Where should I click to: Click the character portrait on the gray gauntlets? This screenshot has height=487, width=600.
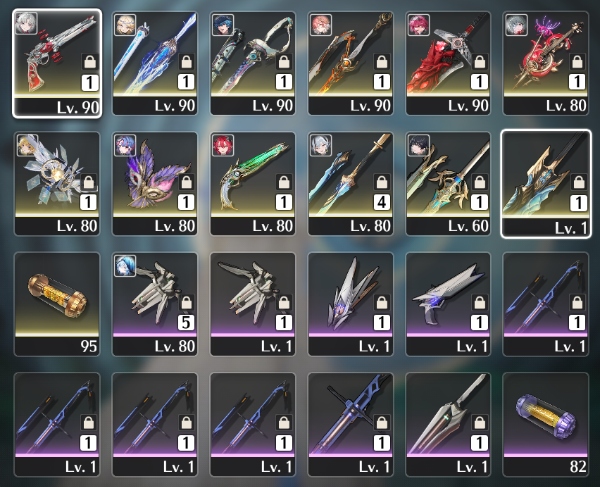click(x=125, y=265)
